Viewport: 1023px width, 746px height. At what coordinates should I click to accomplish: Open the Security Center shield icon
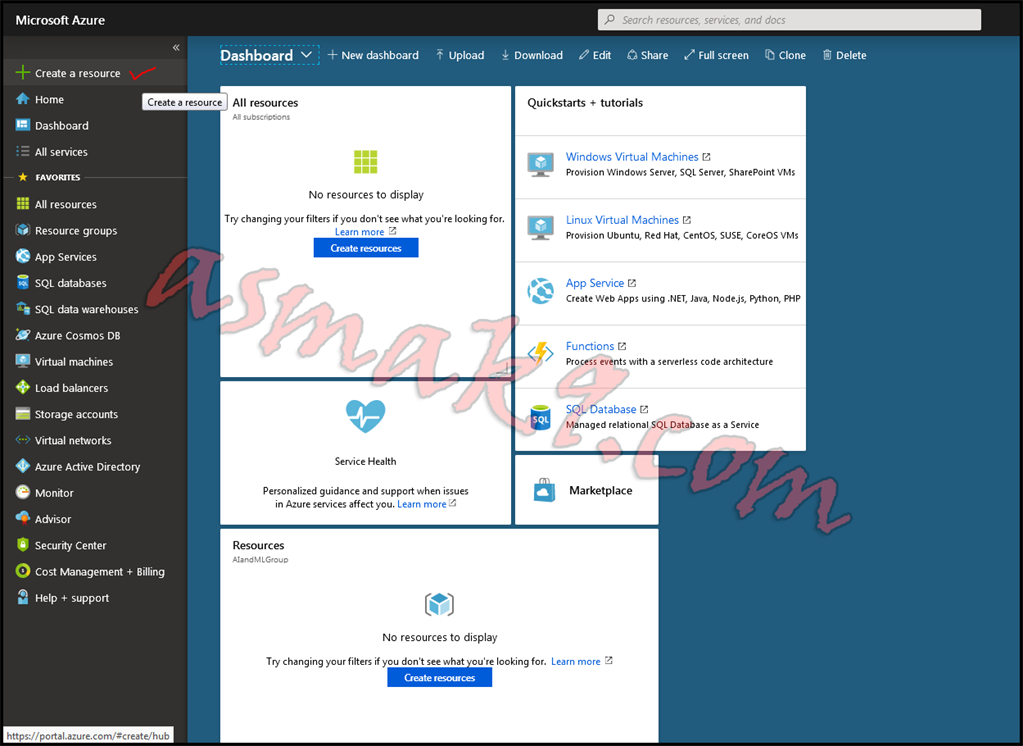(x=23, y=544)
